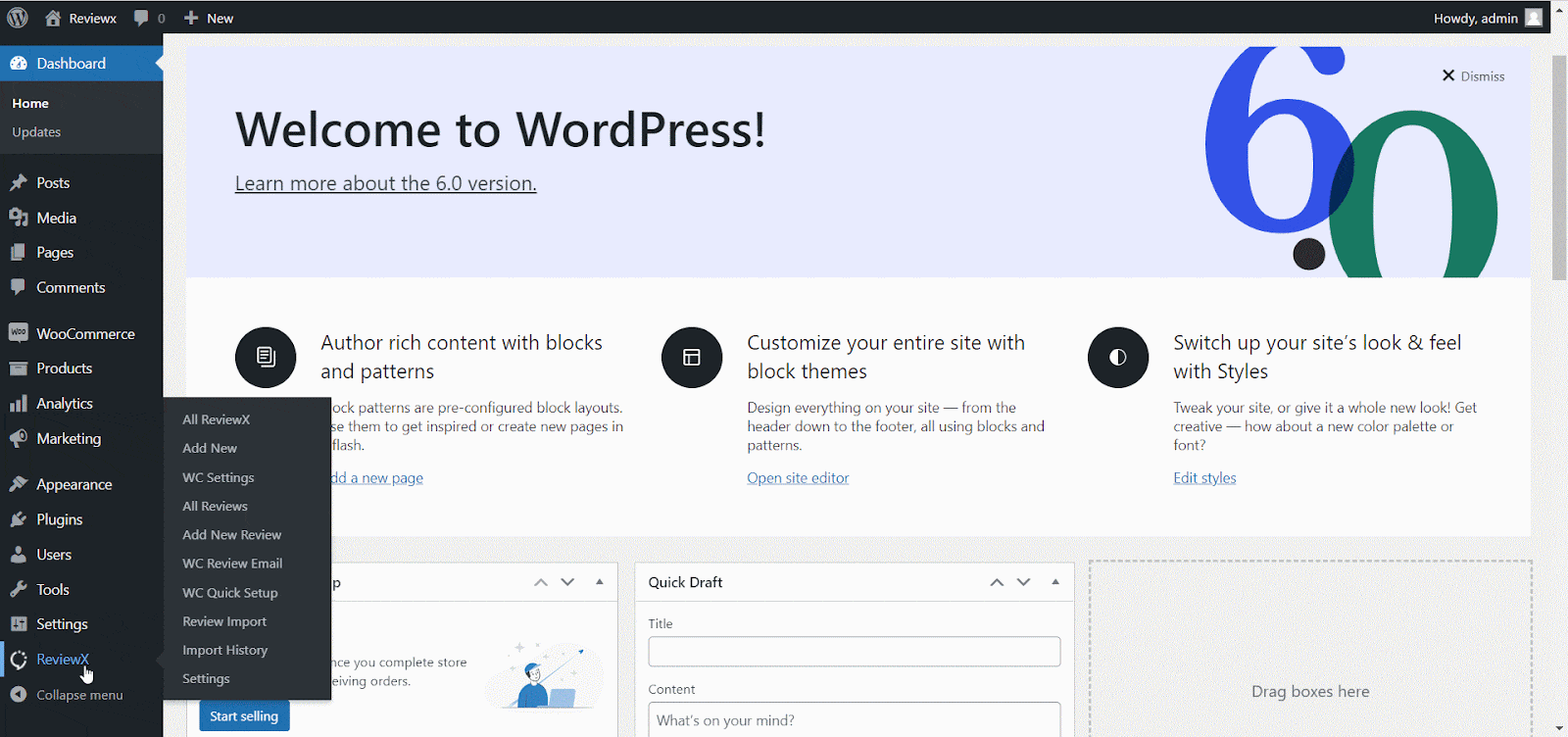The width and height of the screenshot is (1568, 737).
Task: Open the site editor link
Action: pyautogui.click(x=798, y=478)
